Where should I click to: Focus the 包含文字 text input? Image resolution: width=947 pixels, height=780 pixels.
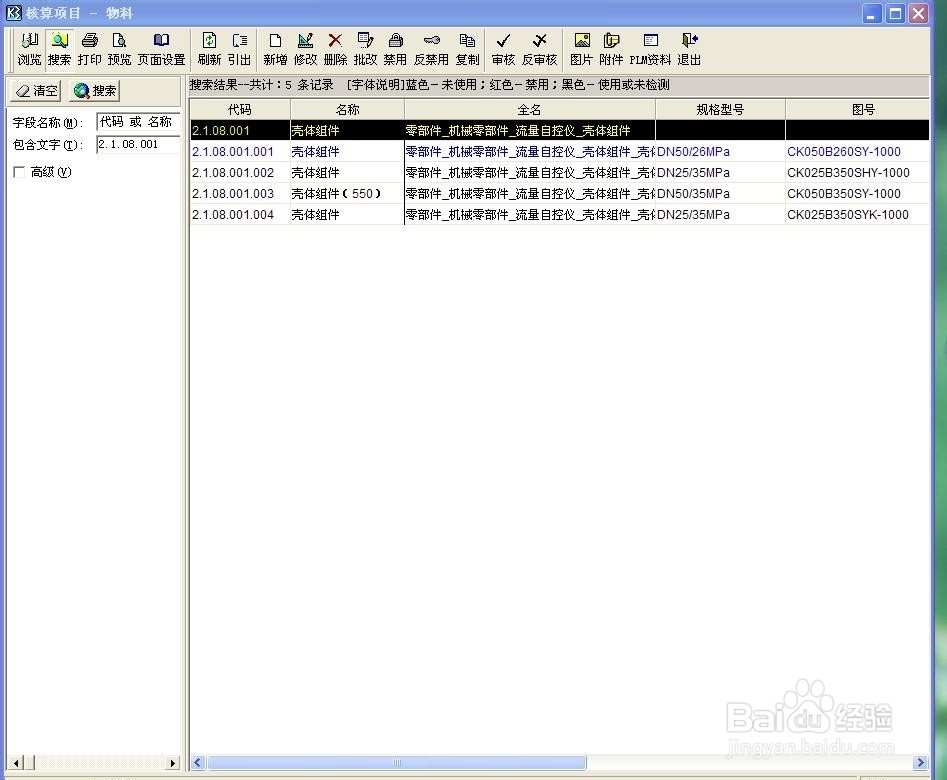click(138, 144)
